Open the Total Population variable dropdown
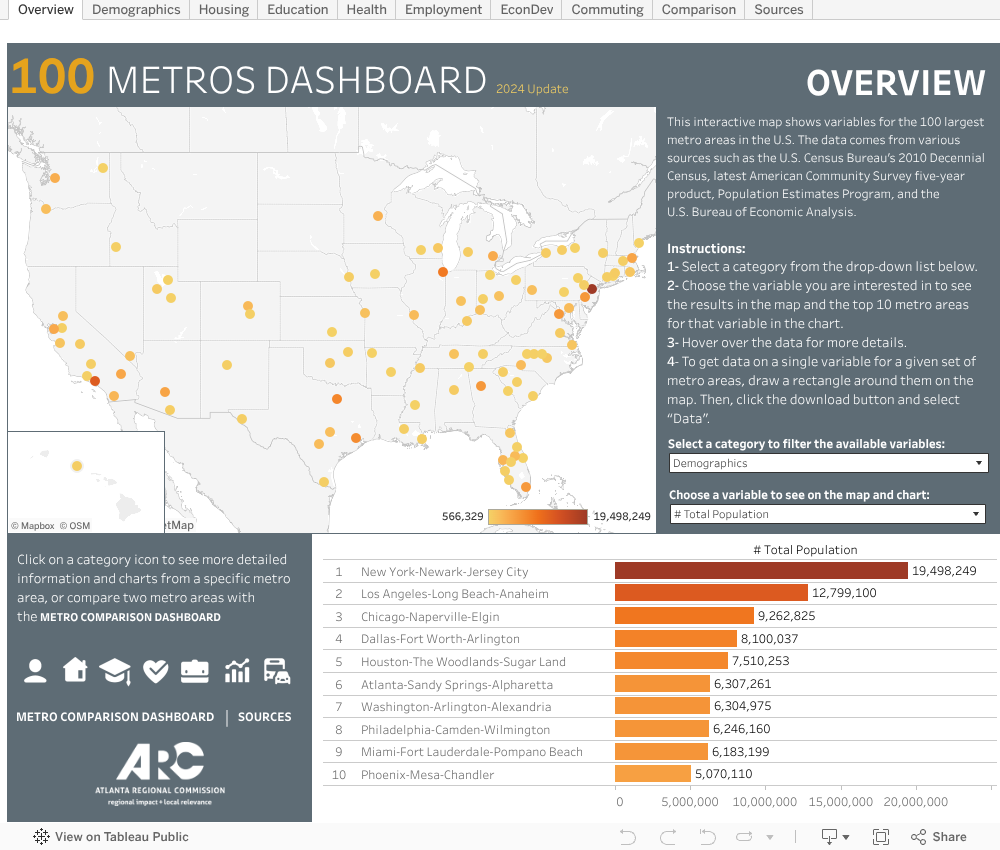1000x850 pixels. click(827, 514)
